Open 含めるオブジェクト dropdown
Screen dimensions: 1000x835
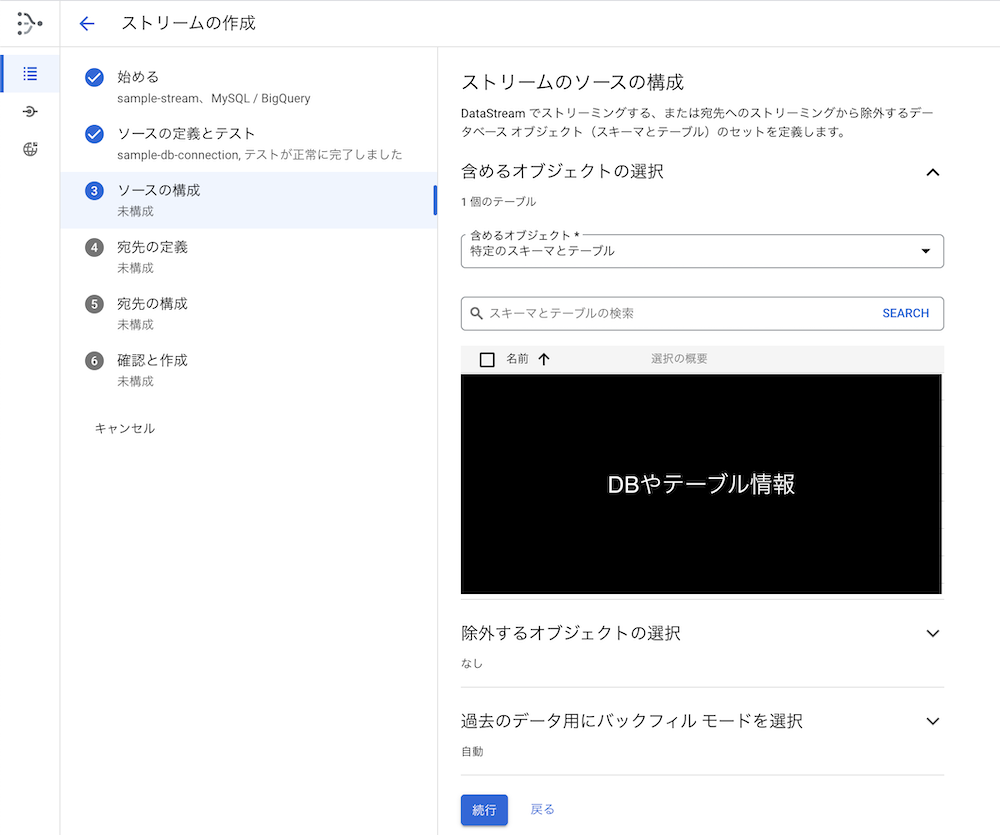[x=702, y=251]
